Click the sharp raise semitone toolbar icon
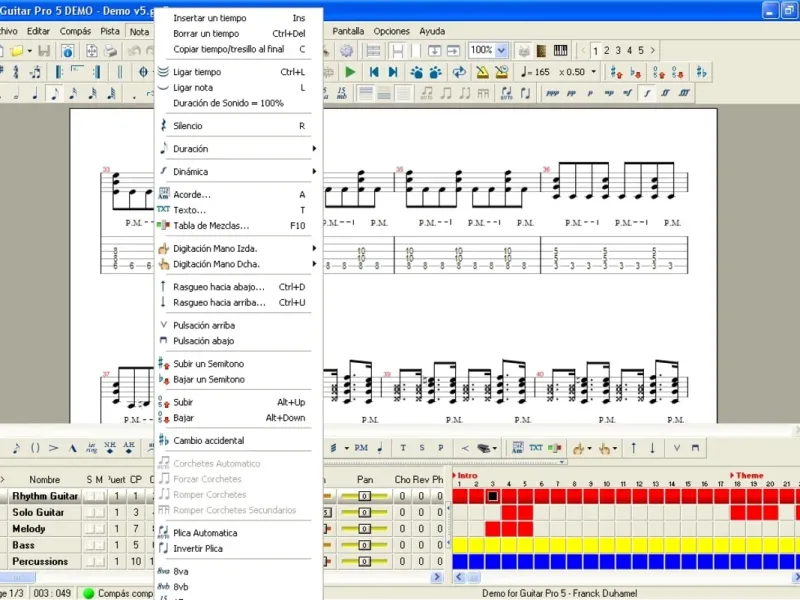Image resolution: width=800 pixels, height=600 pixels. (x=616, y=72)
